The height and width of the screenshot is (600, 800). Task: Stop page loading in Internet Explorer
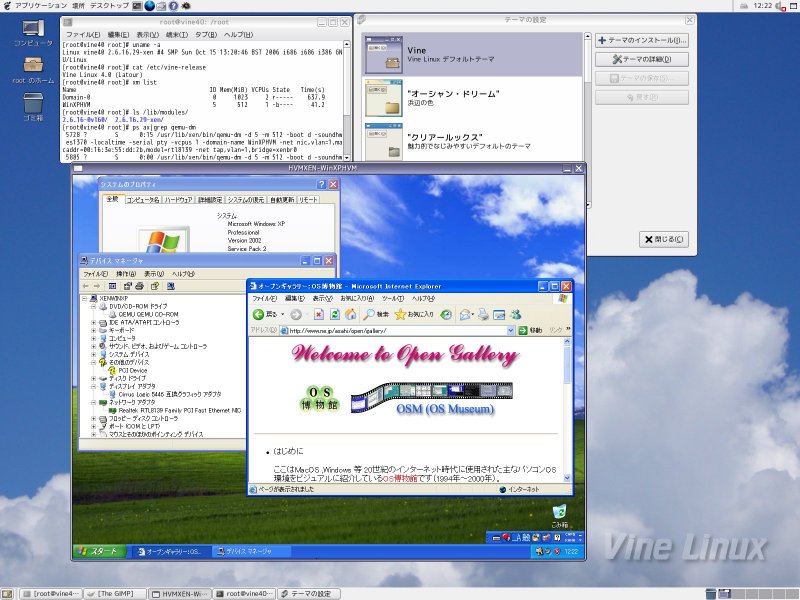point(319,315)
